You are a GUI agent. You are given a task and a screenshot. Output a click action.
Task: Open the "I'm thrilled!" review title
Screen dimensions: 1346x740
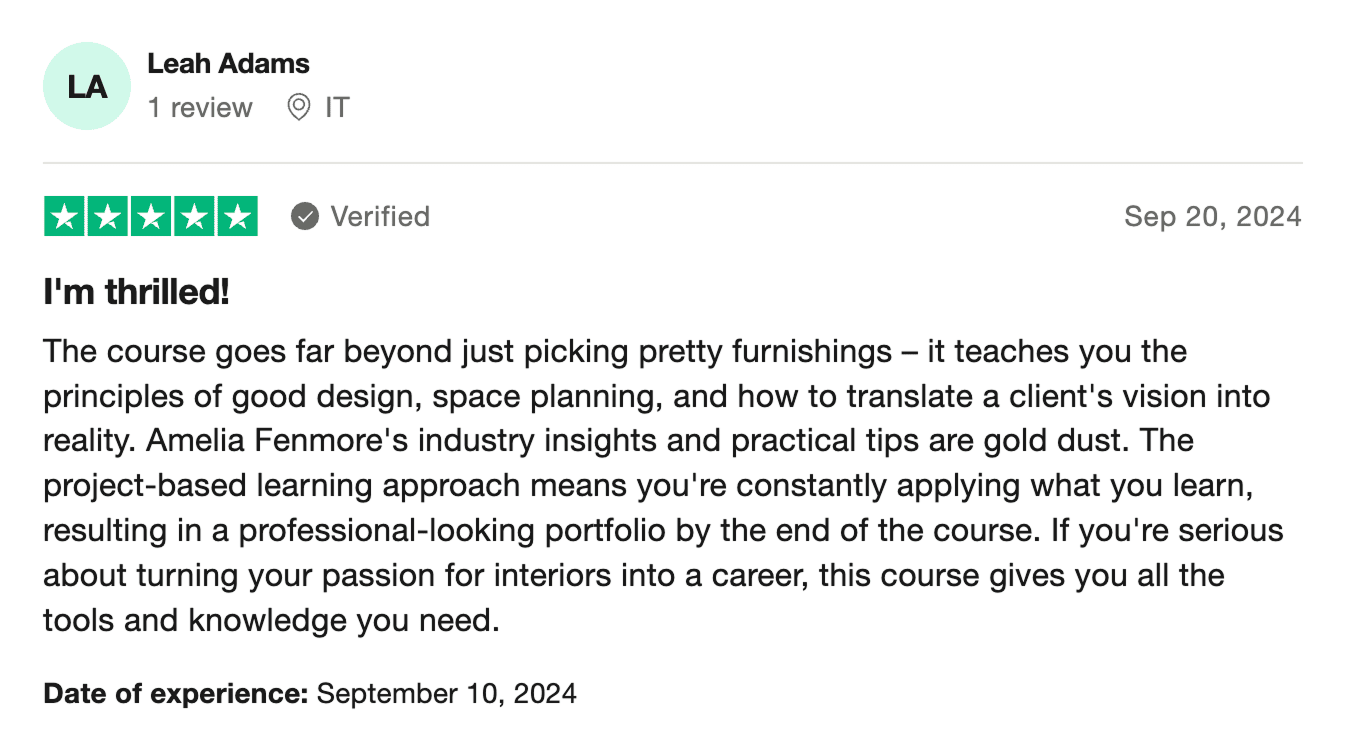click(x=136, y=293)
